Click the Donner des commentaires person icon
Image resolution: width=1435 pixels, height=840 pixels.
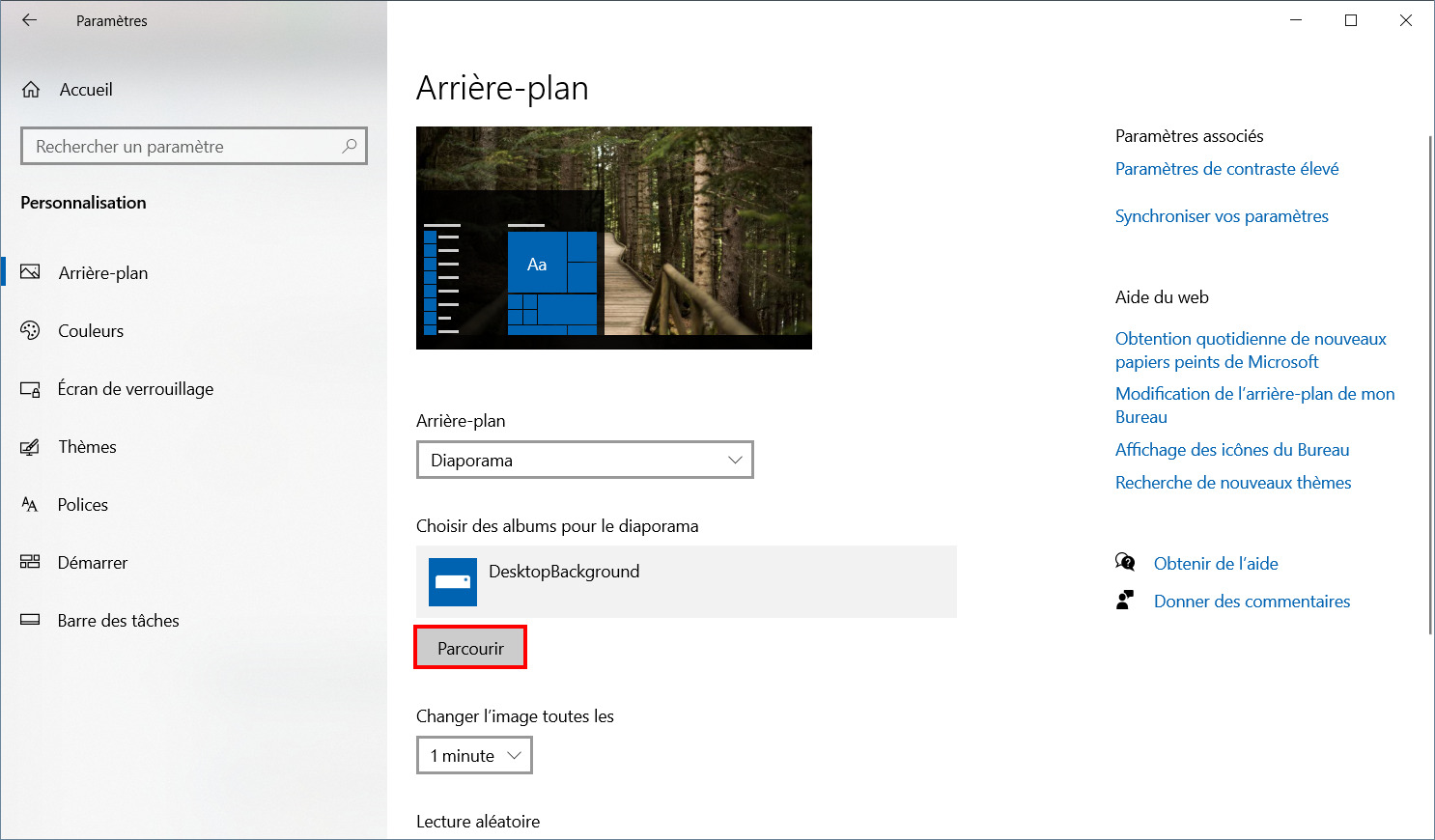(x=1125, y=601)
